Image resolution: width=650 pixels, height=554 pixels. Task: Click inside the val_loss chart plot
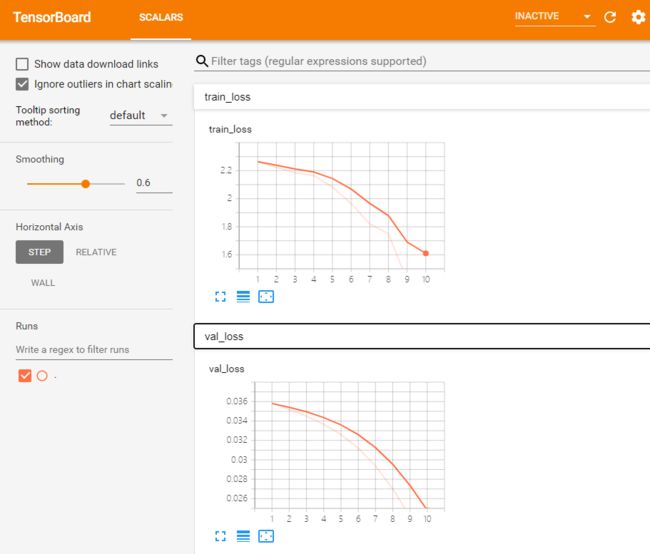[349, 445]
